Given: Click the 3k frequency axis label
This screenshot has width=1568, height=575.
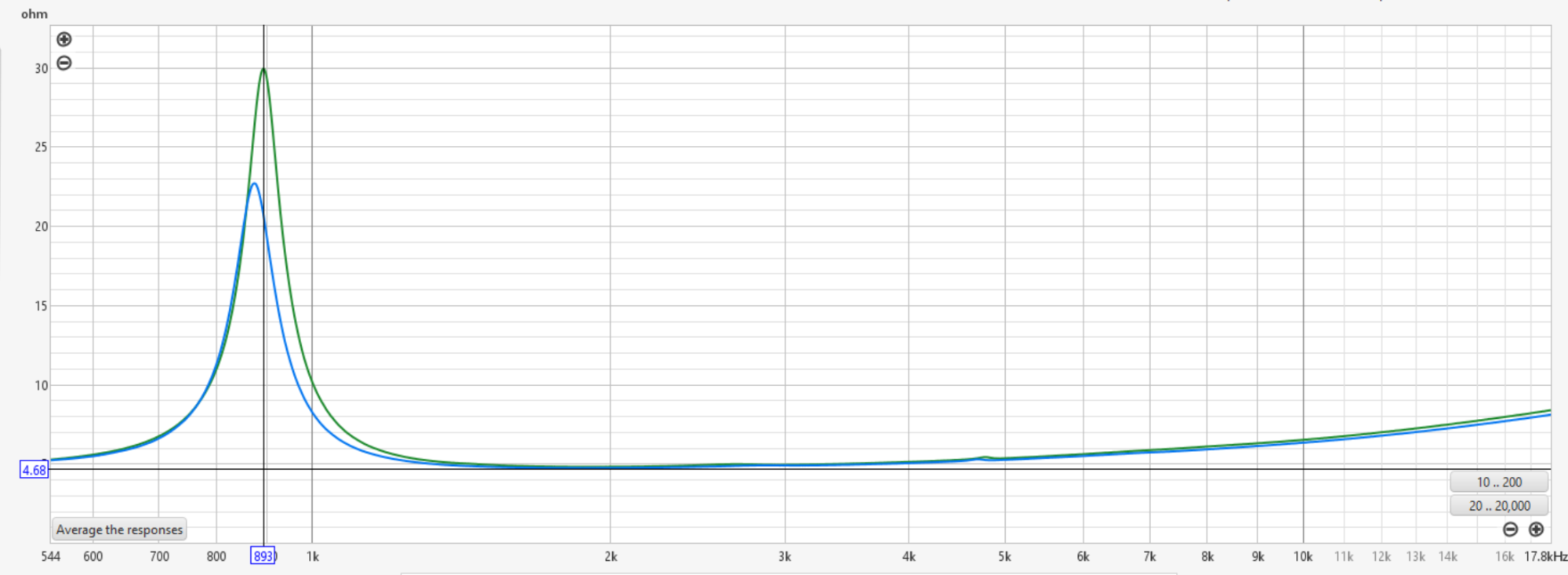Looking at the screenshot, I should coord(785,556).
